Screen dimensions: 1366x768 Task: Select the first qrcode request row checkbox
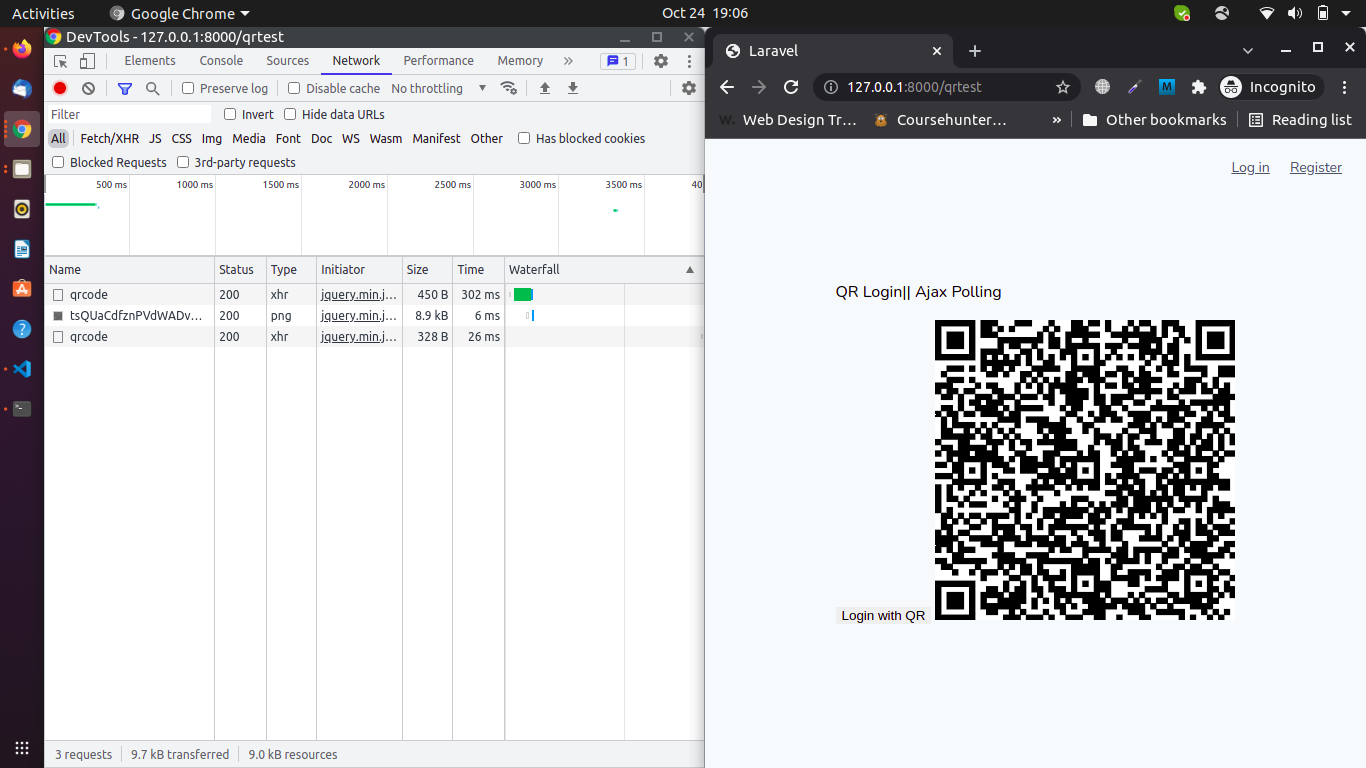(58, 295)
